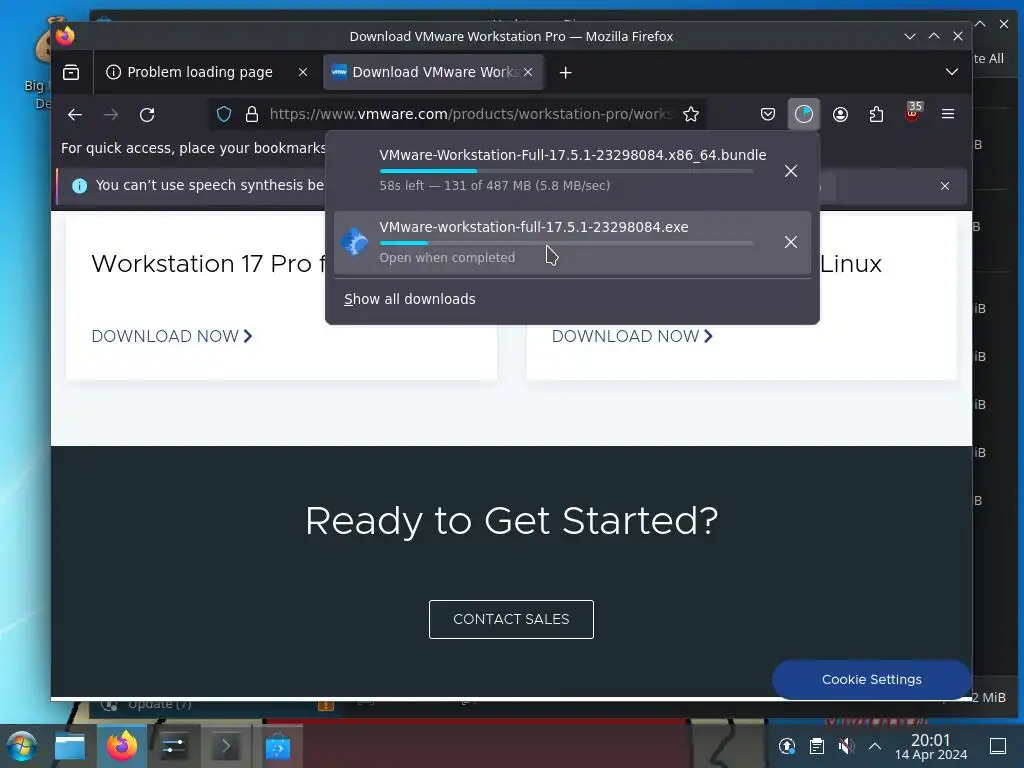This screenshot has height=768, width=1024.
Task: Select the Download VMware Workstation tab
Action: [x=435, y=72]
